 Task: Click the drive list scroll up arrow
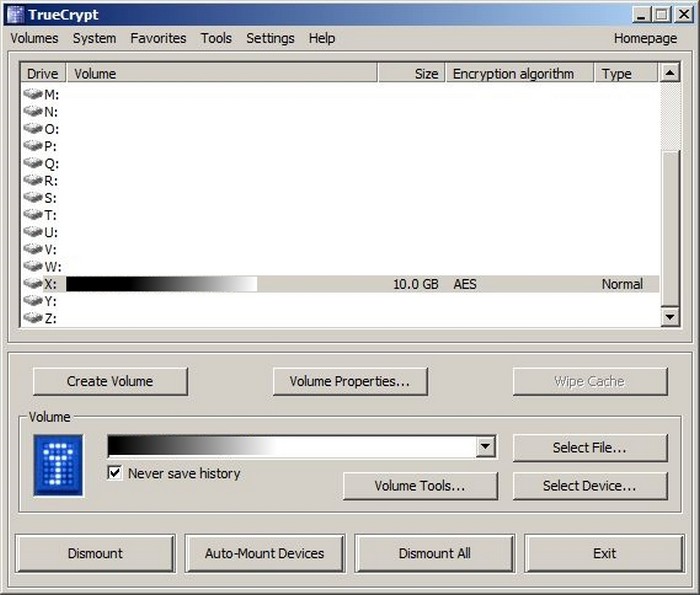pyautogui.click(x=670, y=73)
